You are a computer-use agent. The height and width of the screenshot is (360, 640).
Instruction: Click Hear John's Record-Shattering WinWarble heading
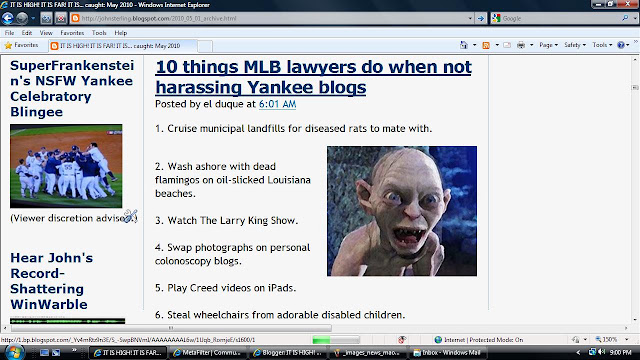(x=51, y=281)
